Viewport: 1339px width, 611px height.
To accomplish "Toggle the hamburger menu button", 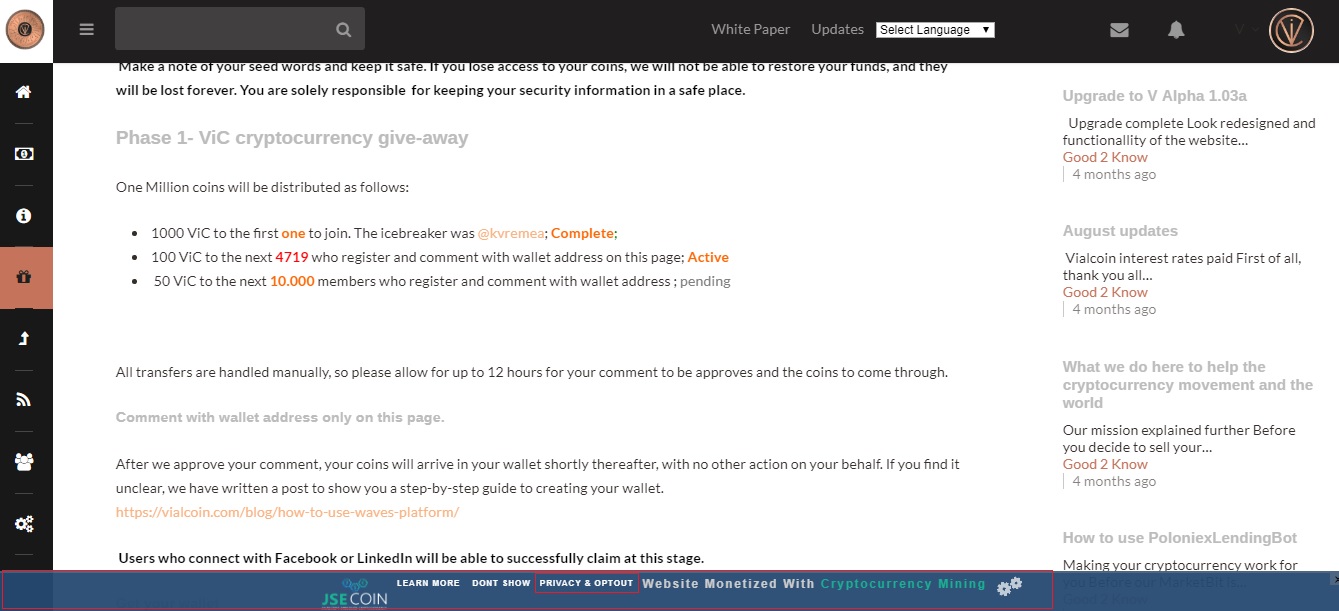I will [87, 29].
